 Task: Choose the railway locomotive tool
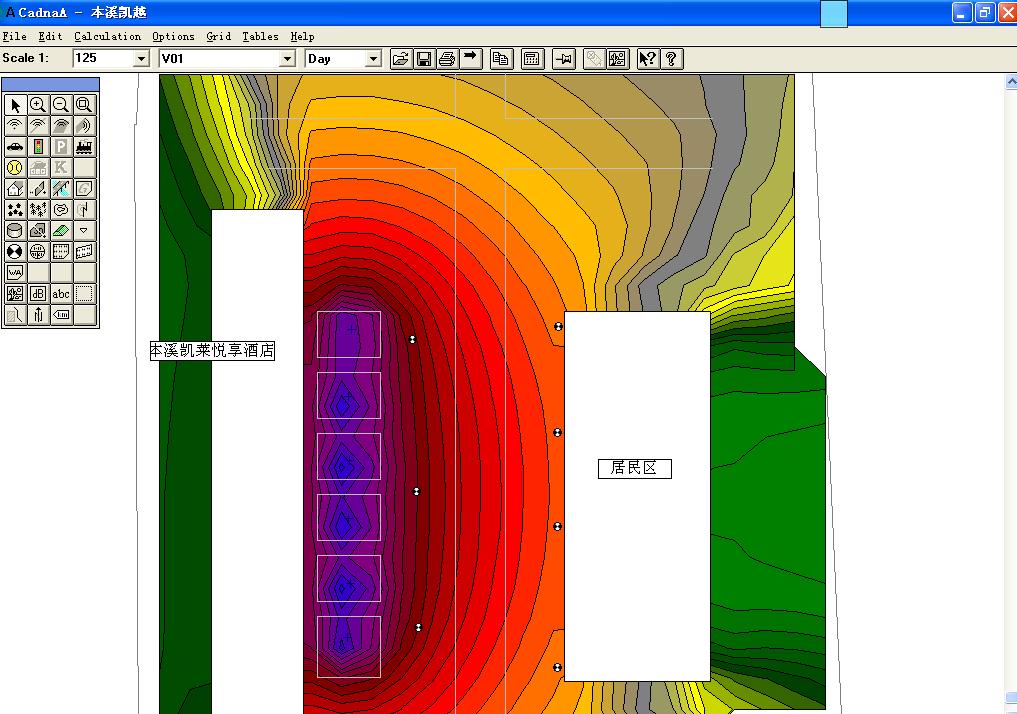84,147
